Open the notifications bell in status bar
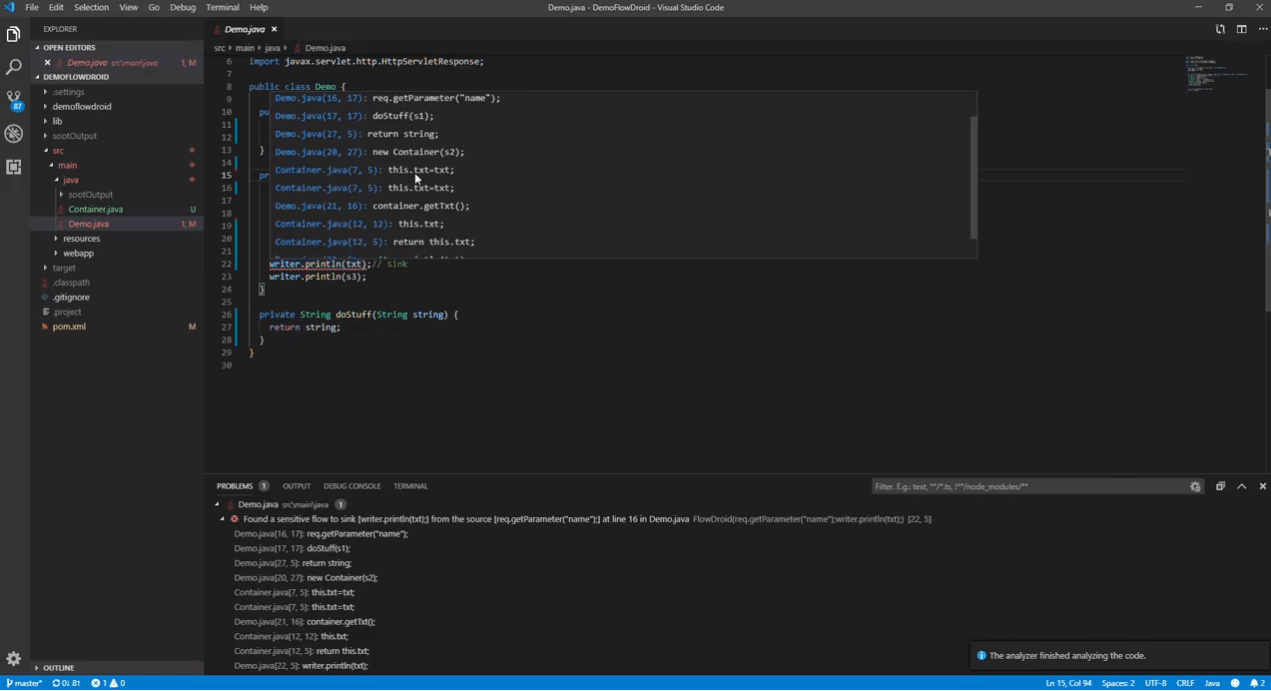This screenshot has height=691, width=1271. 1255,683
